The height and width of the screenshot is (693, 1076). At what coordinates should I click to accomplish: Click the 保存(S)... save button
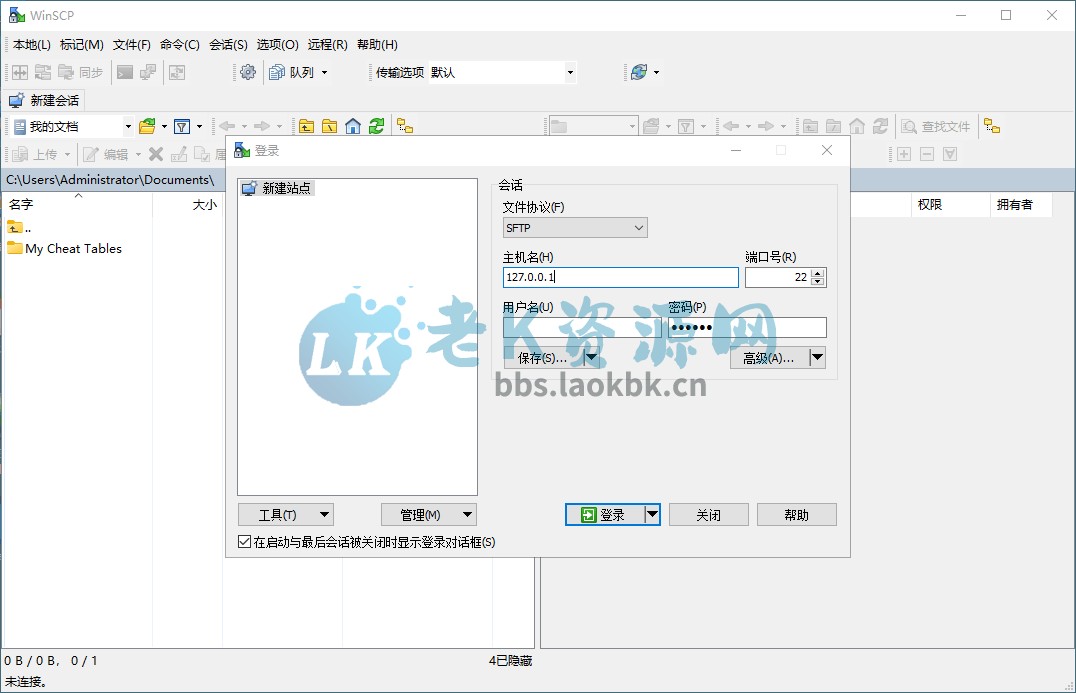tap(543, 357)
